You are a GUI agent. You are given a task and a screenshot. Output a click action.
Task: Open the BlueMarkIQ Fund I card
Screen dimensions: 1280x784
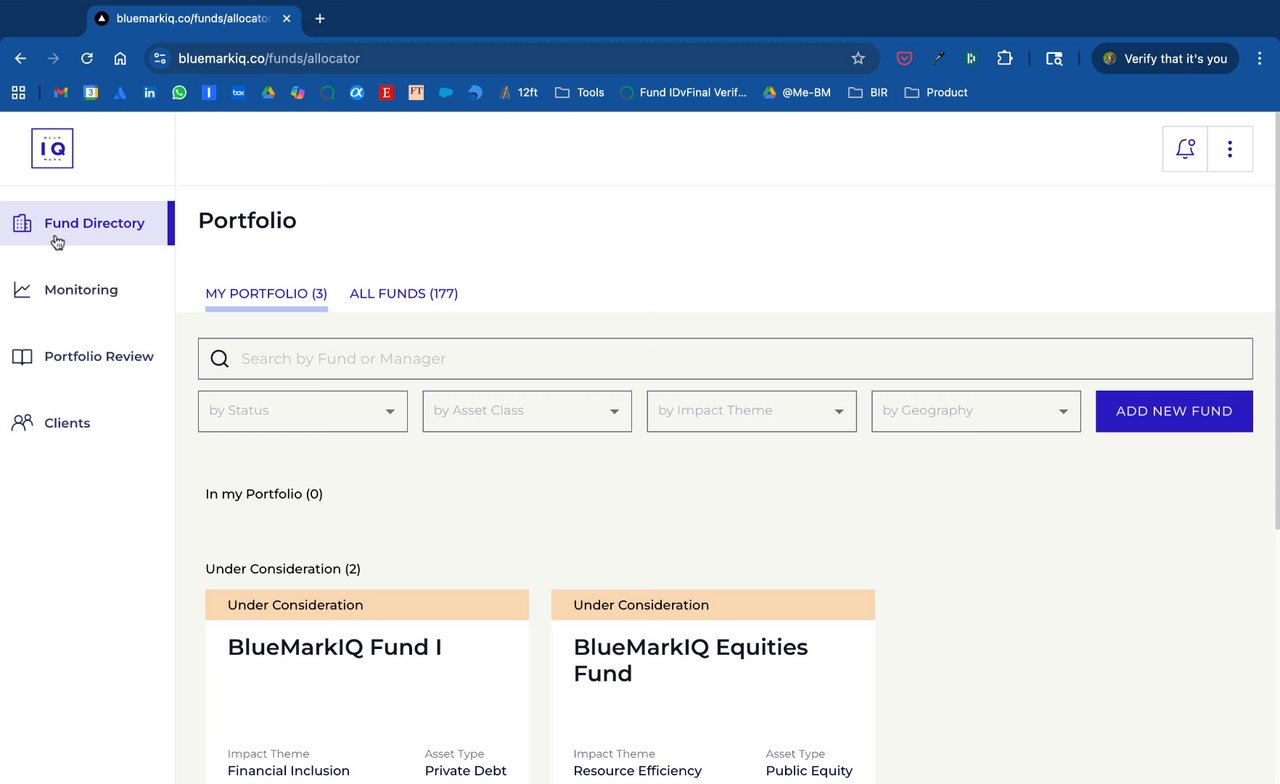(367, 687)
